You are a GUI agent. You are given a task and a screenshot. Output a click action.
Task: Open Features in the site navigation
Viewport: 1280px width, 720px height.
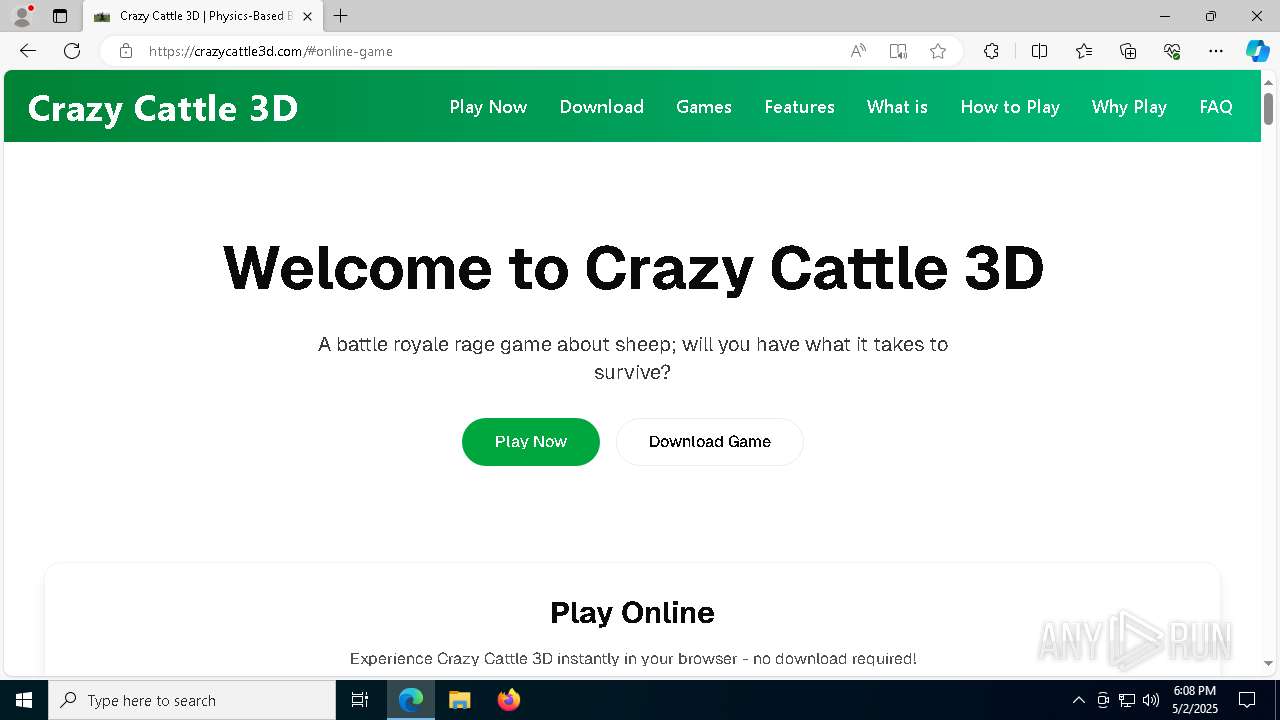(x=799, y=107)
